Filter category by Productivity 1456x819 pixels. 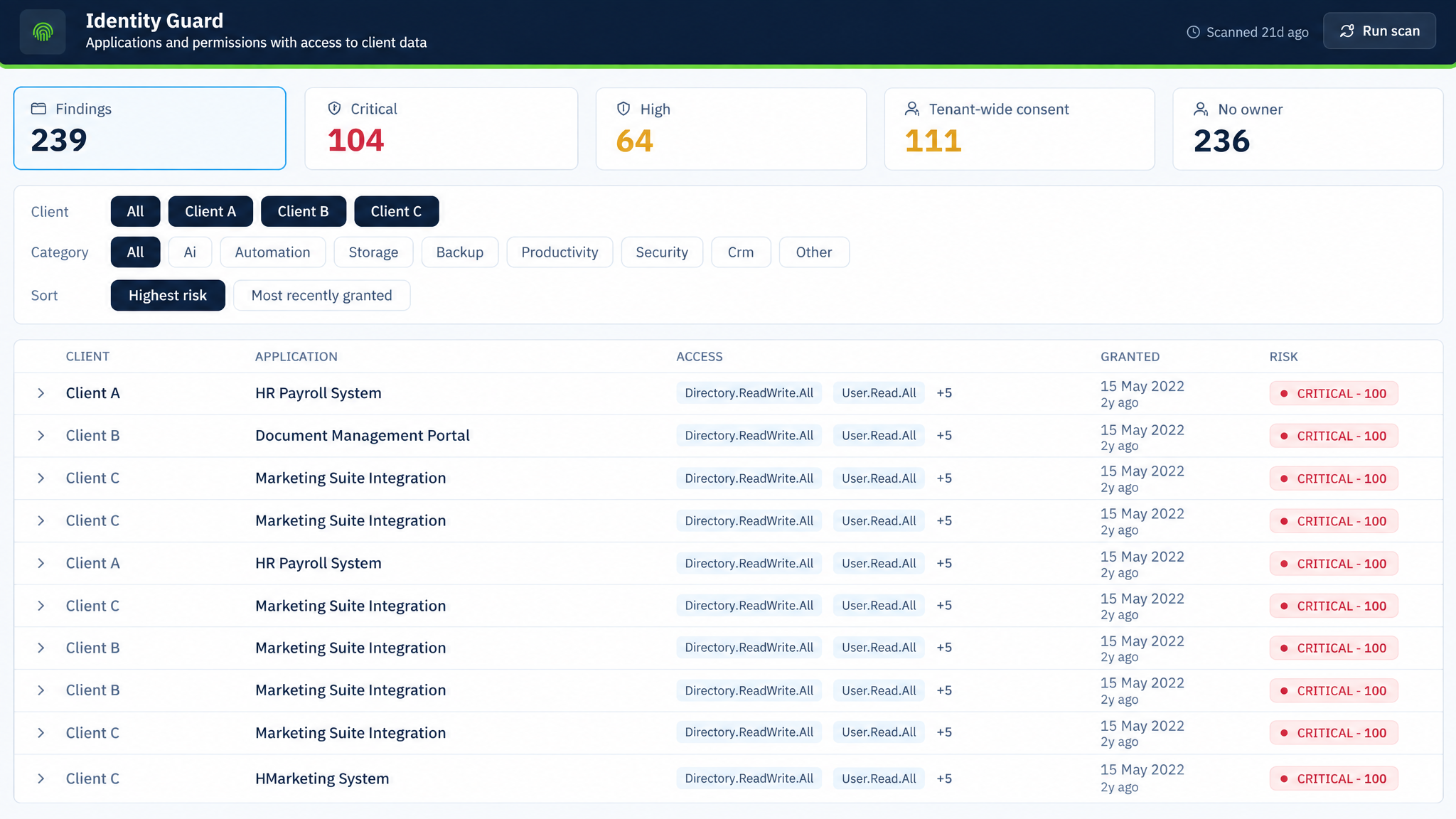[x=560, y=252]
